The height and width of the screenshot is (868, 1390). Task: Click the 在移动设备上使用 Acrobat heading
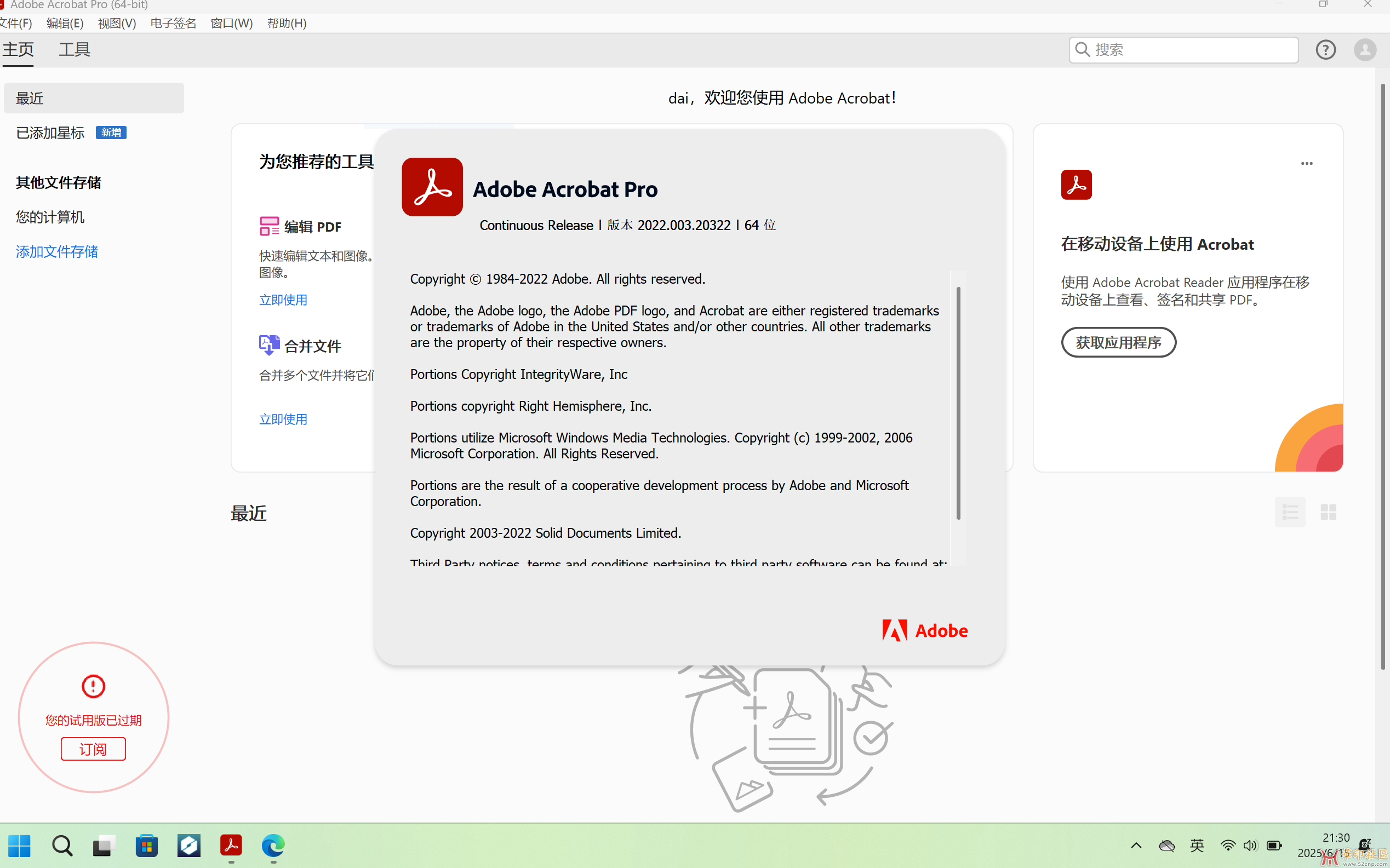(x=1157, y=244)
